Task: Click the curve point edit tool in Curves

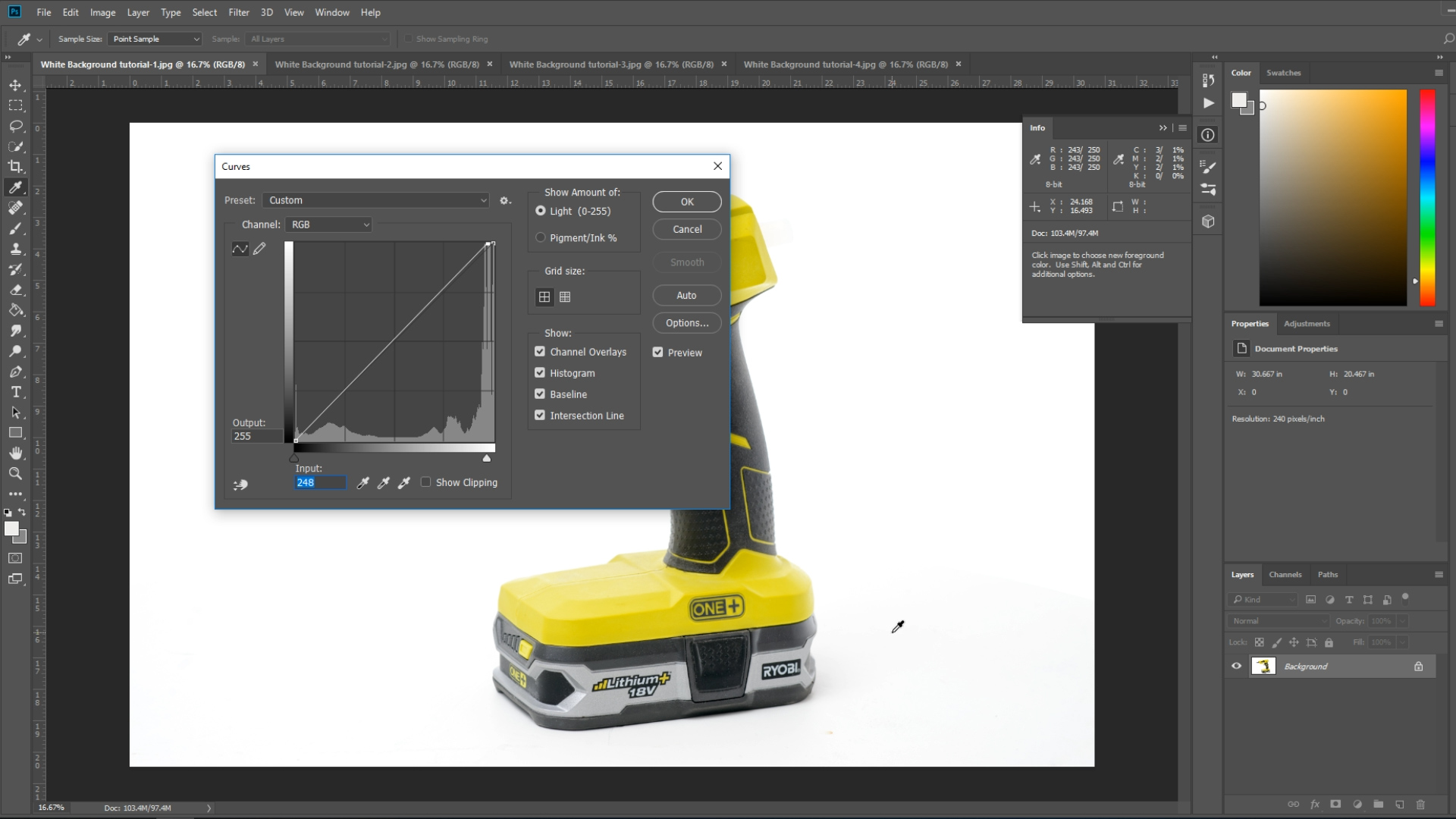Action: [240, 249]
